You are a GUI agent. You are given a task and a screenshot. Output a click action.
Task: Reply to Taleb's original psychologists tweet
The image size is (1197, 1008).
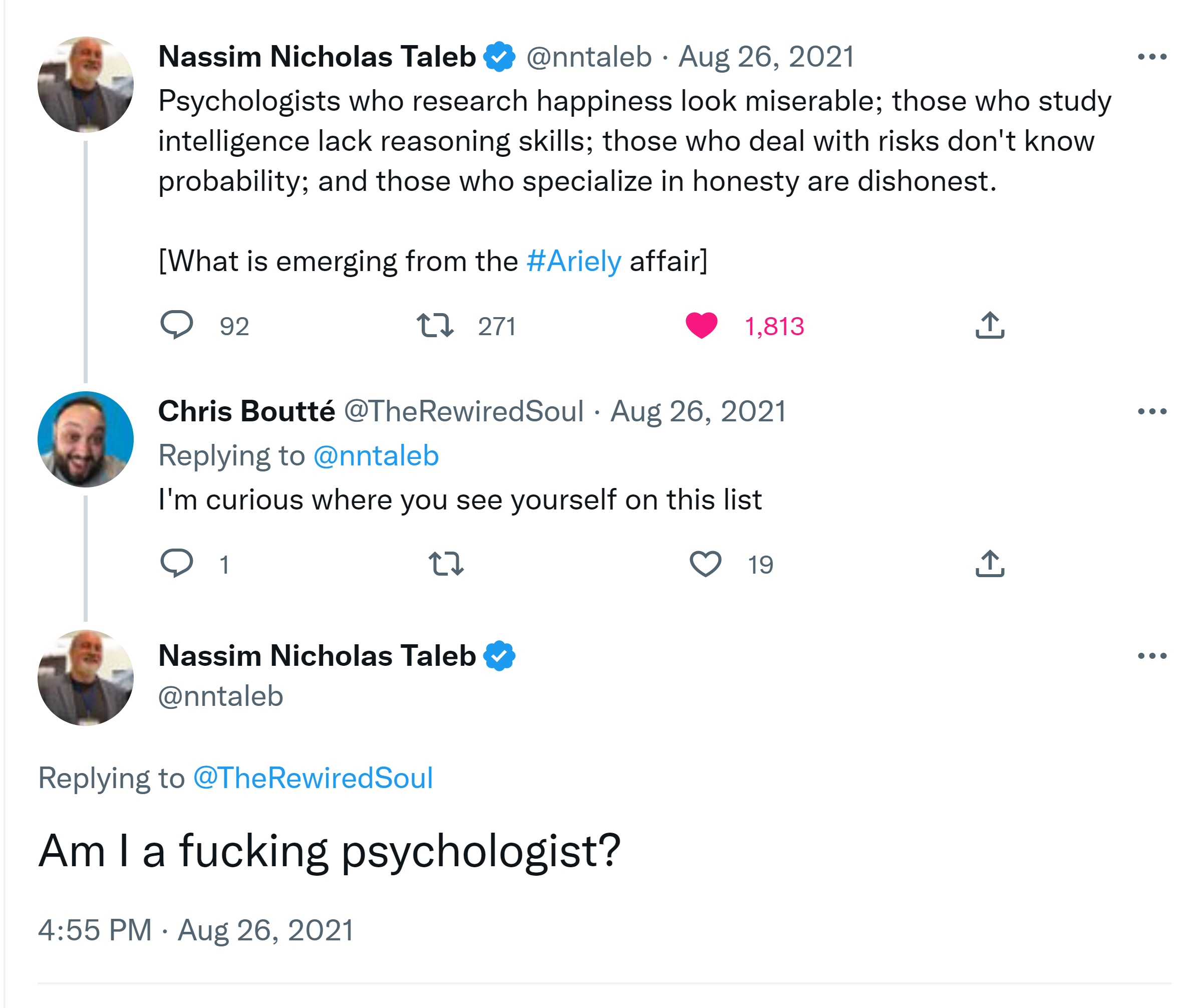coord(176,325)
